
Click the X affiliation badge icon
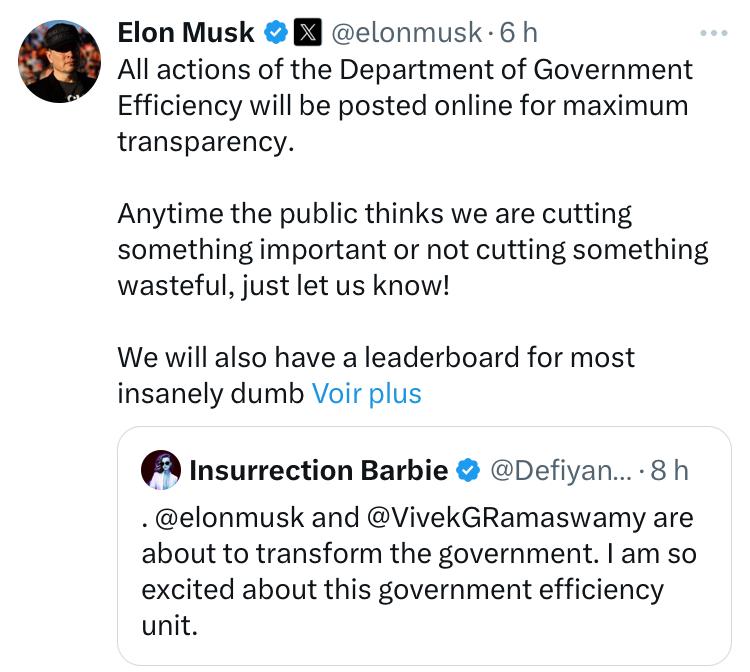pos(306,33)
